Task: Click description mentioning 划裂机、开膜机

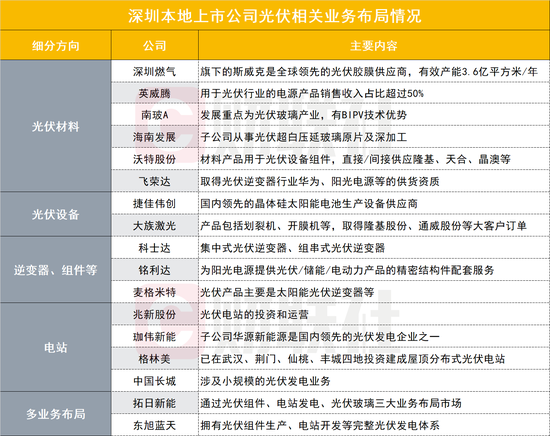Action: tap(363, 226)
